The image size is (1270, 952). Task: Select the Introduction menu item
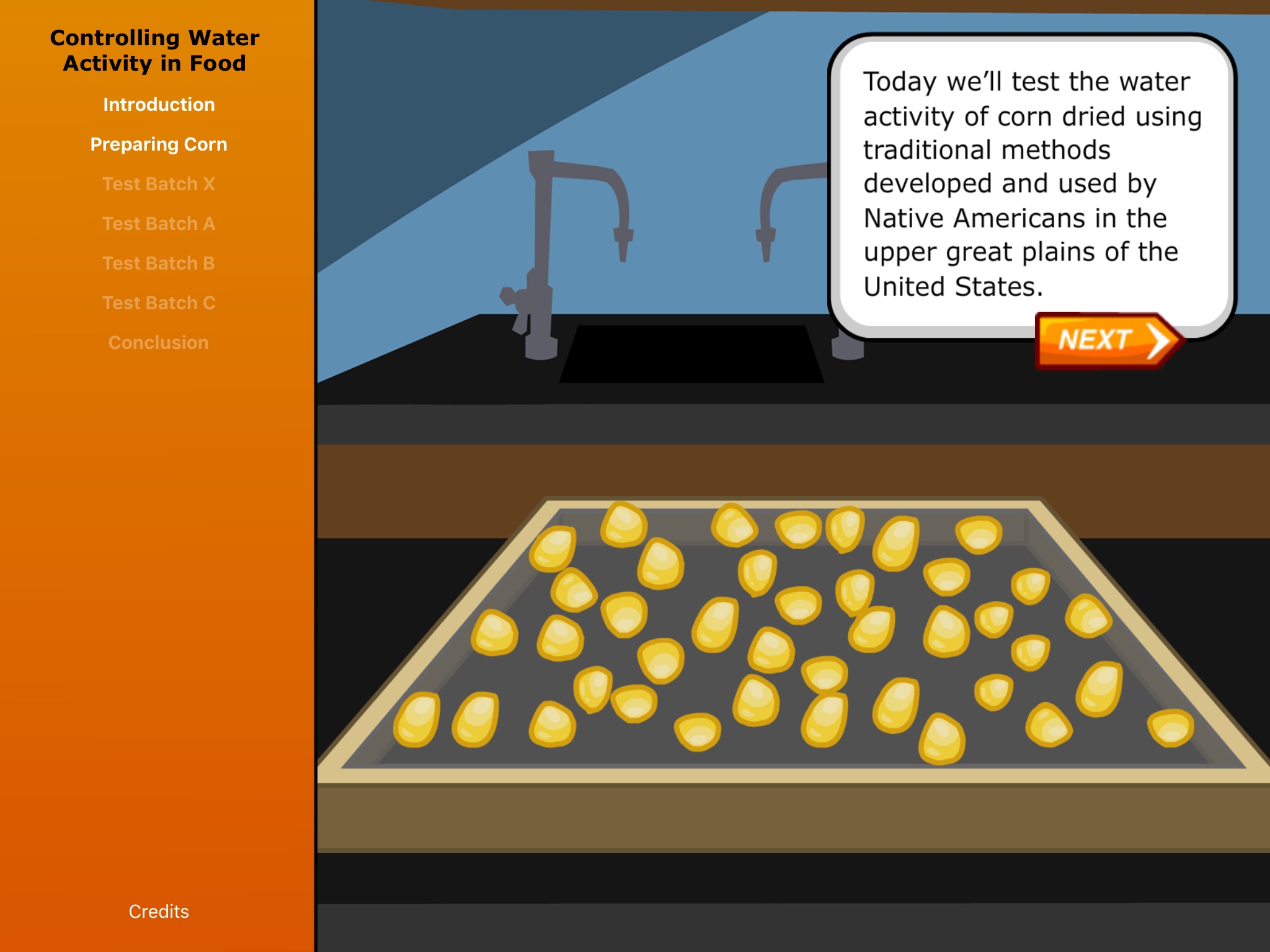[x=159, y=104]
